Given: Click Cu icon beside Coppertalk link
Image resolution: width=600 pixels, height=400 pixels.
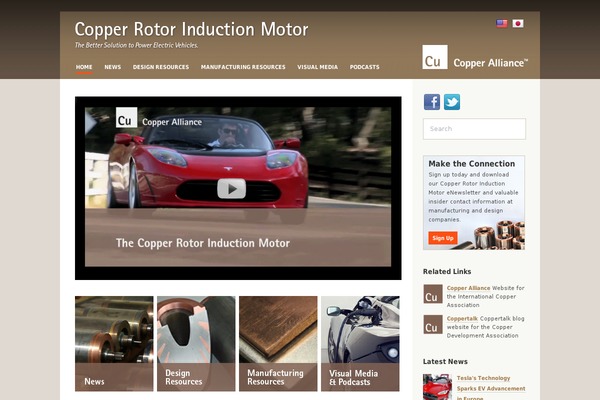Looking at the screenshot, I should coord(433,325).
